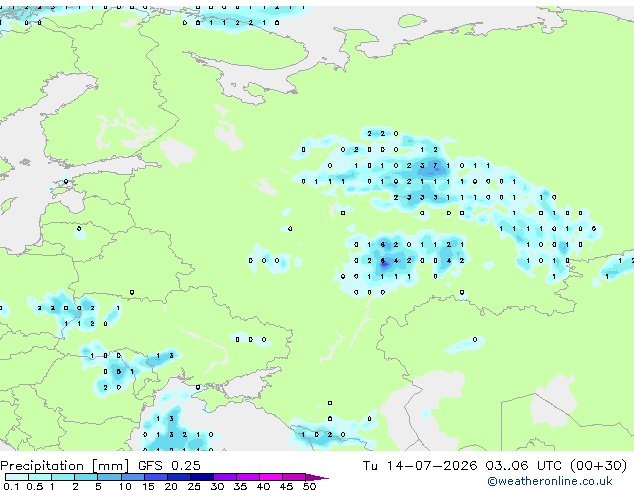This screenshot has height=490, width=634.
Task: Click the legend label '50'
Action: coord(309,486)
